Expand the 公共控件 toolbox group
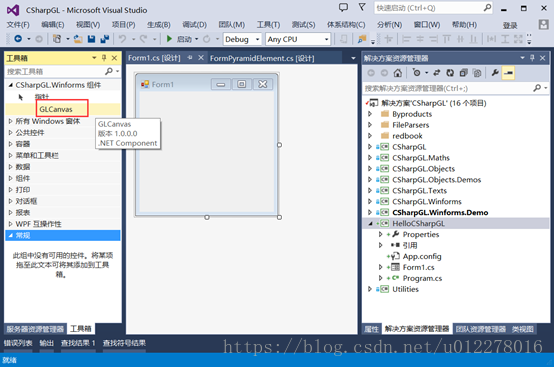The height and width of the screenshot is (367, 554). pyautogui.click(x=10, y=132)
